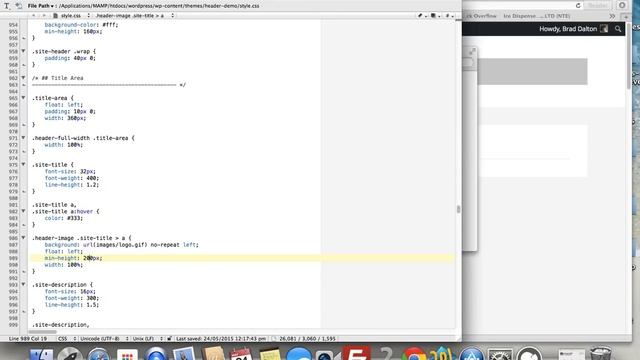Click the end-fold marker at line 991
640x360 pixels.
pyautogui.click(x=23, y=271)
